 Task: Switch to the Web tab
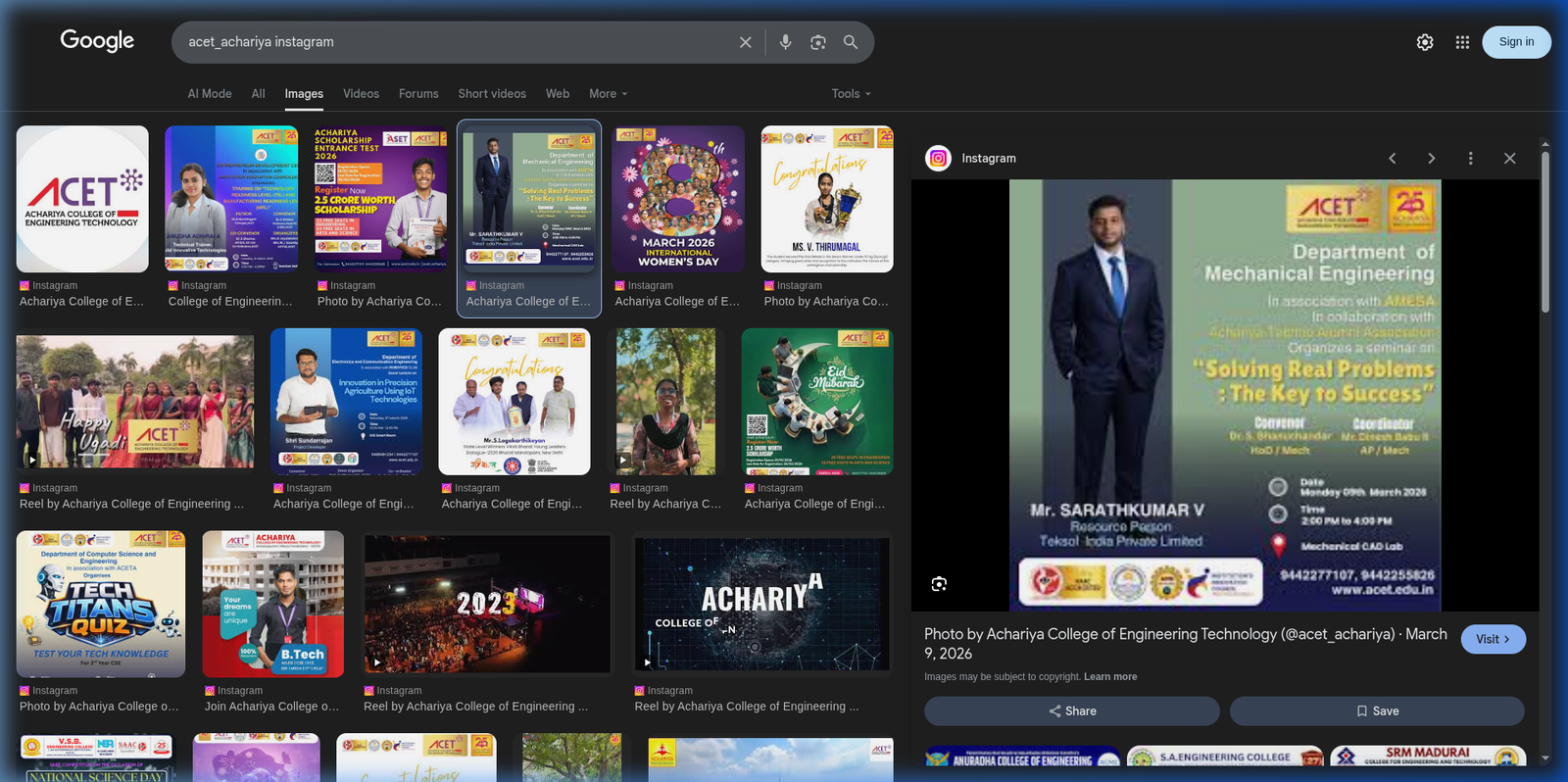558,94
